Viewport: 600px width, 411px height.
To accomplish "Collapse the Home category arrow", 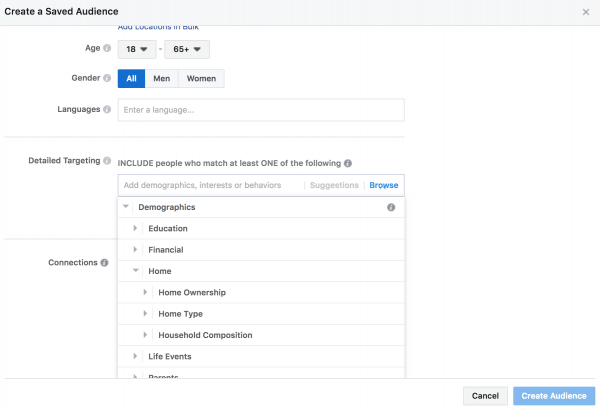I will point(135,271).
